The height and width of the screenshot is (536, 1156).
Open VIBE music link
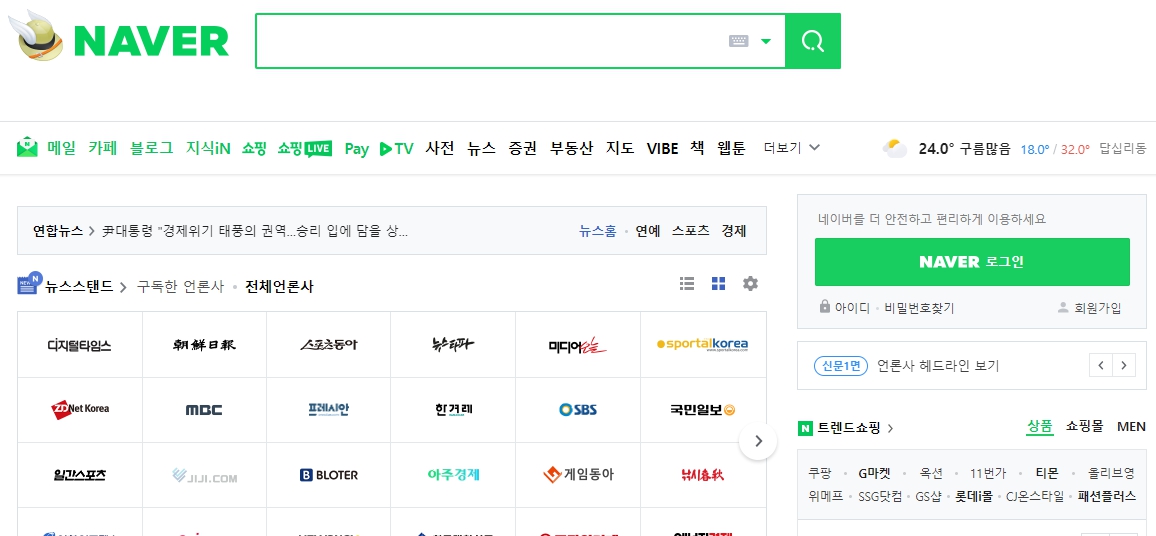point(662,148)
